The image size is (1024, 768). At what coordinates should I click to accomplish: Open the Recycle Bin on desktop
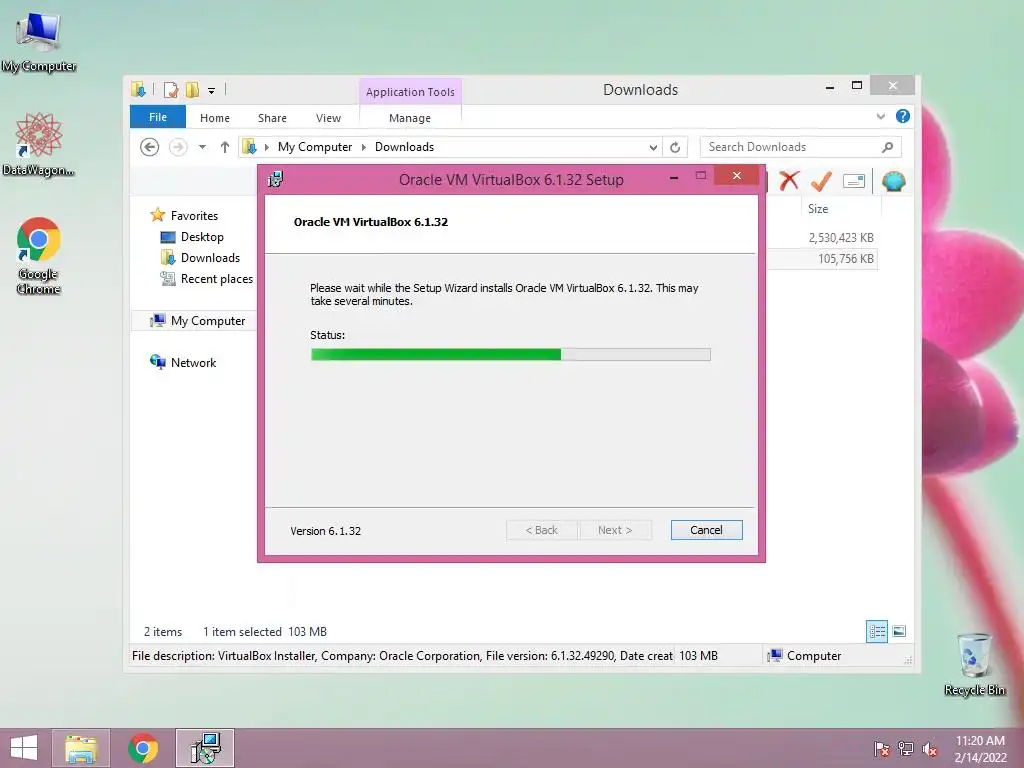coord(974,665)
